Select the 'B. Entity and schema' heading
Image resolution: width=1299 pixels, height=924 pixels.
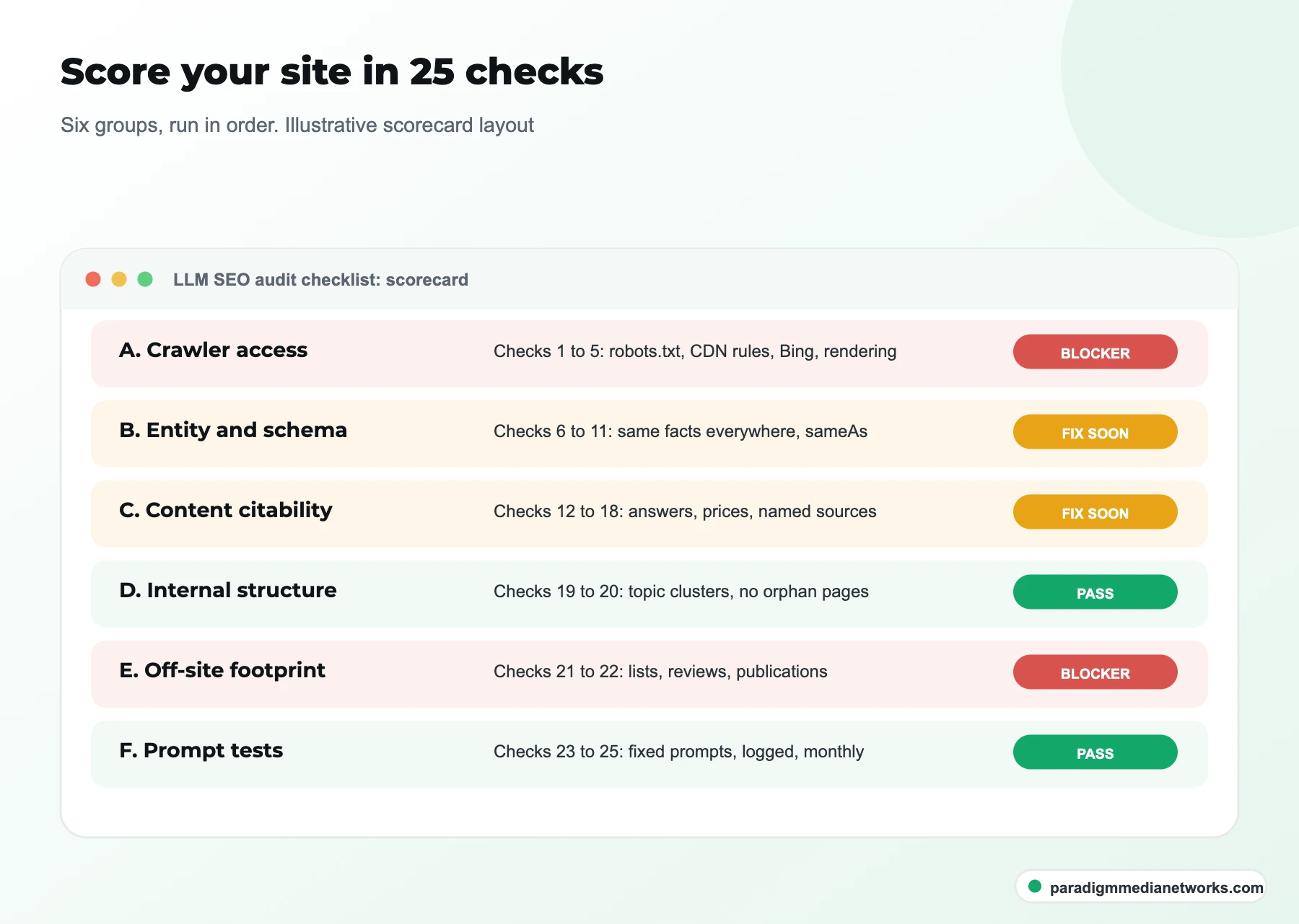coord(233,430)
